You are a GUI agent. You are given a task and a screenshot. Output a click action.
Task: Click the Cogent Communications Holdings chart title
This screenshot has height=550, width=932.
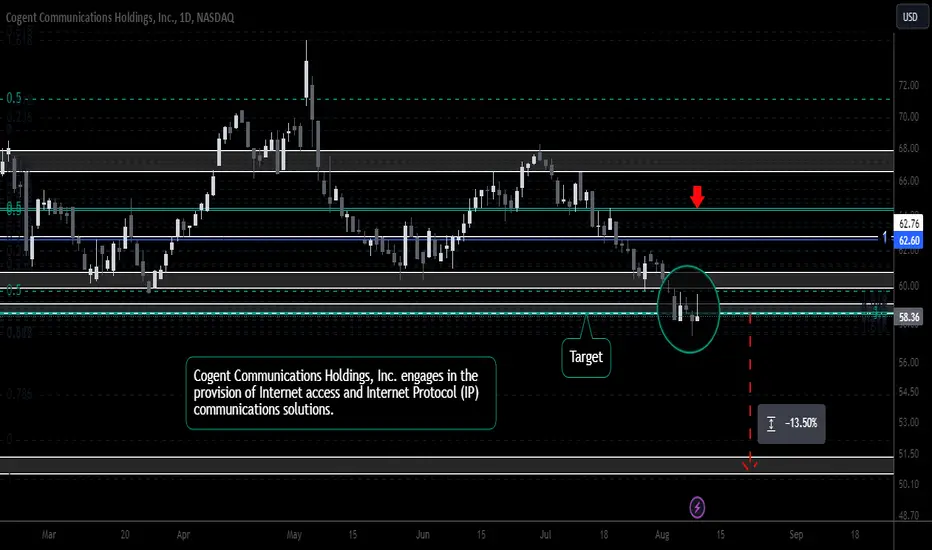[120, 17]
